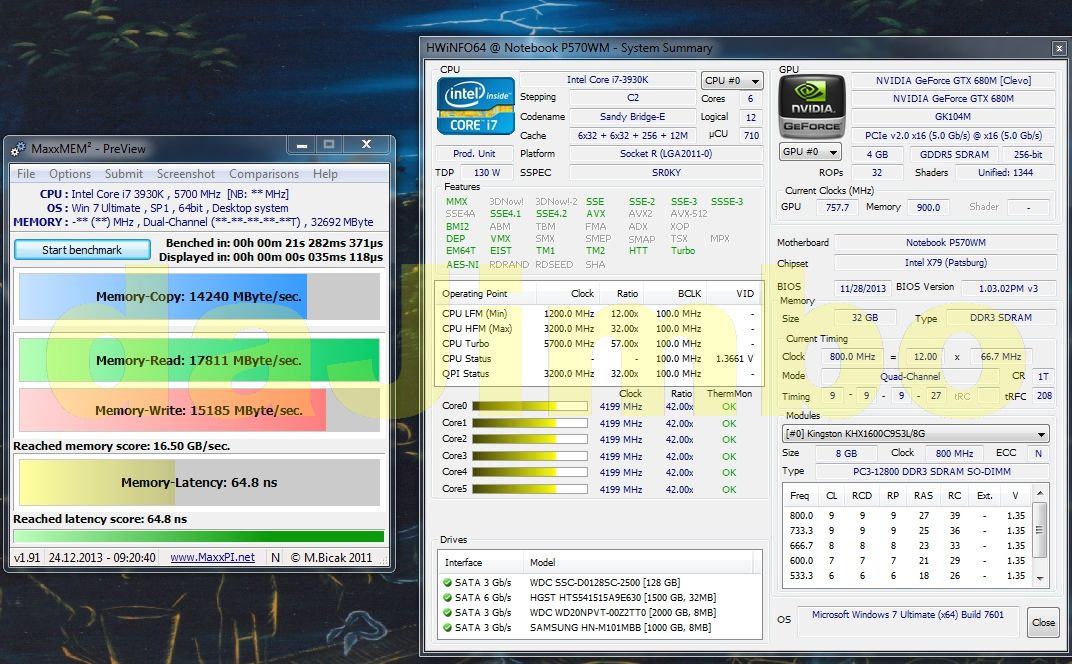Viewport: 1072px width, 664px height.
Task: Click the Close button in HWiNFO64
Action: click(x=1043, y=622)
